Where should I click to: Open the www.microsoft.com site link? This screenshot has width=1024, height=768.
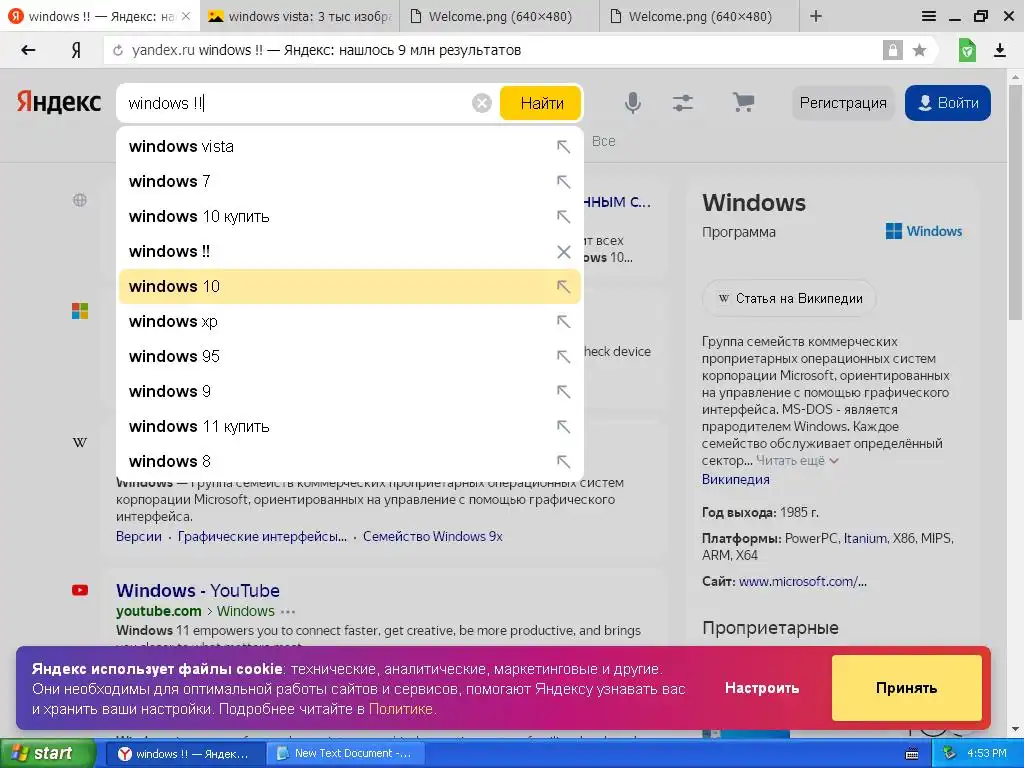click(x=803, y=581)
